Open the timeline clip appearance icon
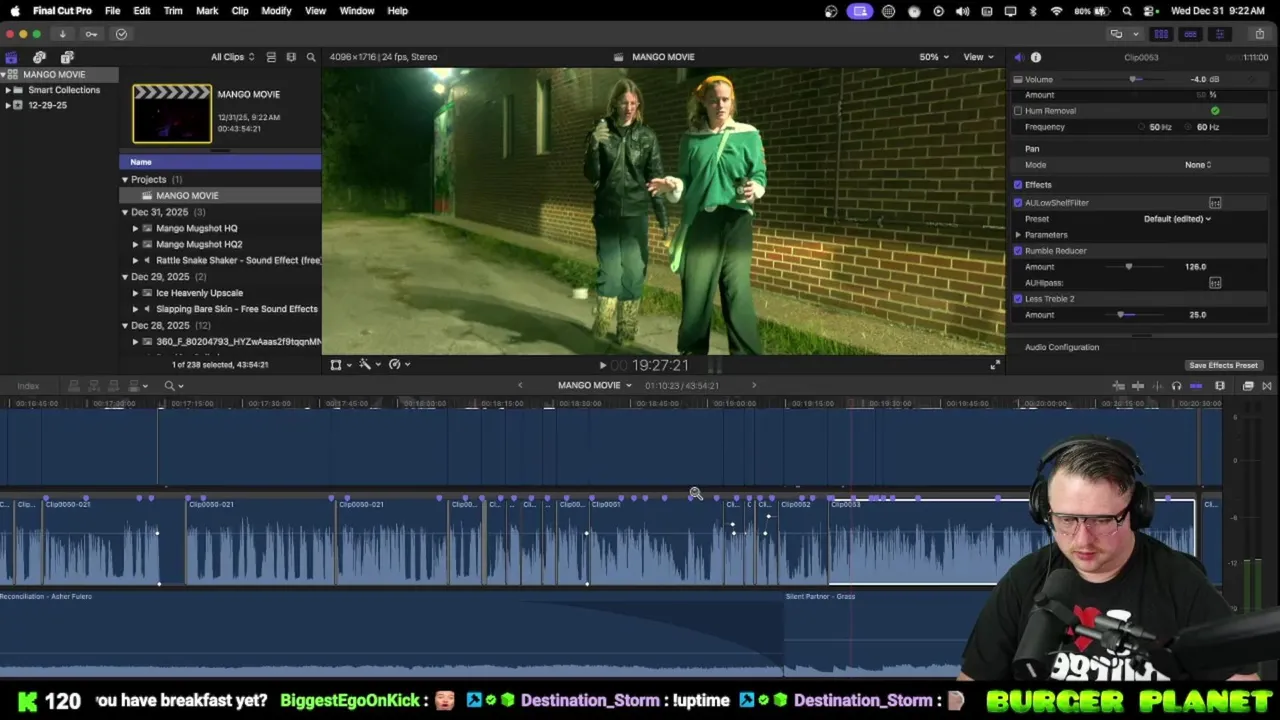The width and height of the screenshot is (1280, 720). click(x=1220, y=386)
